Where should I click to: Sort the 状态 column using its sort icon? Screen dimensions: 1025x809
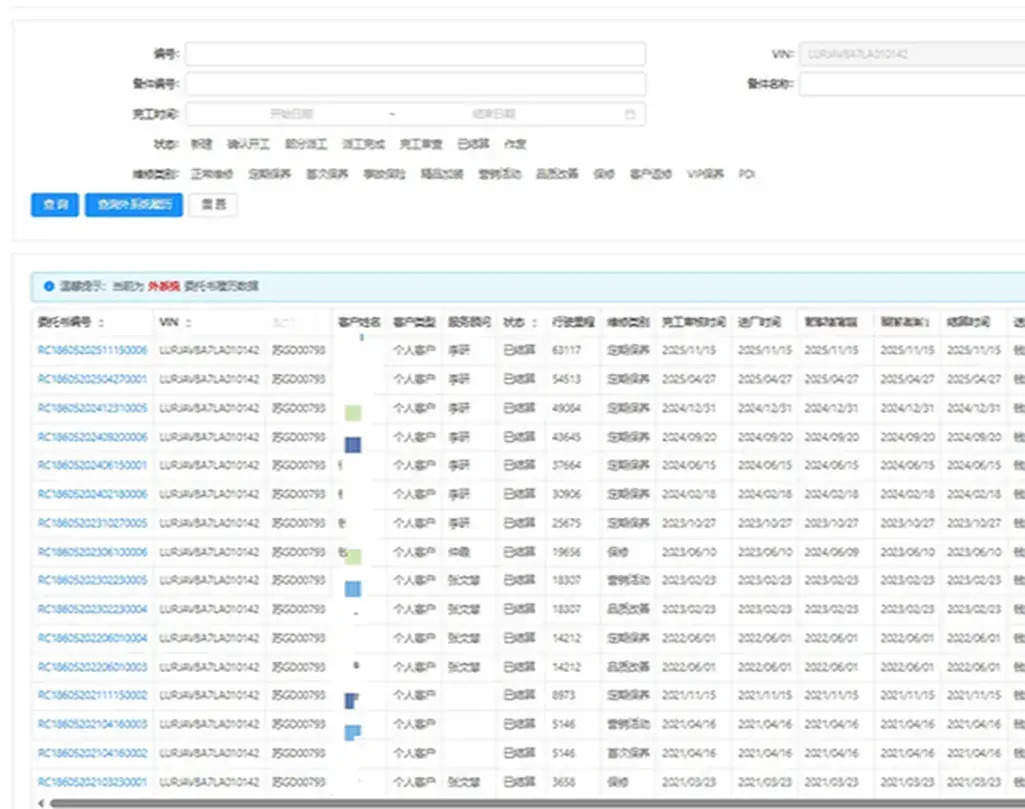tap(535, 323)
